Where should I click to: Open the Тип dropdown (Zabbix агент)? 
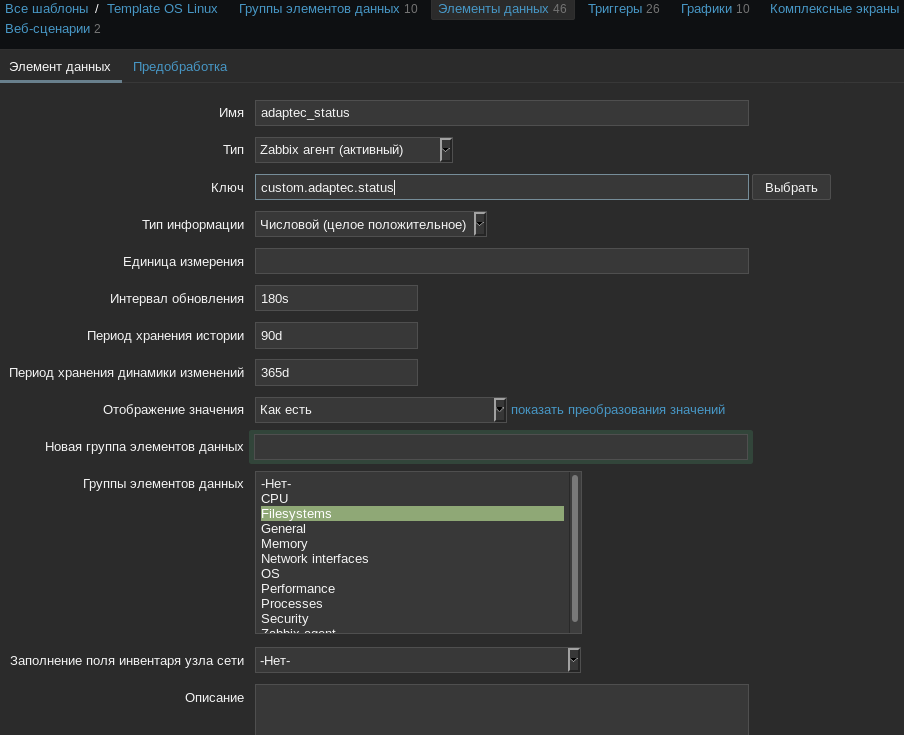(353, 150)
